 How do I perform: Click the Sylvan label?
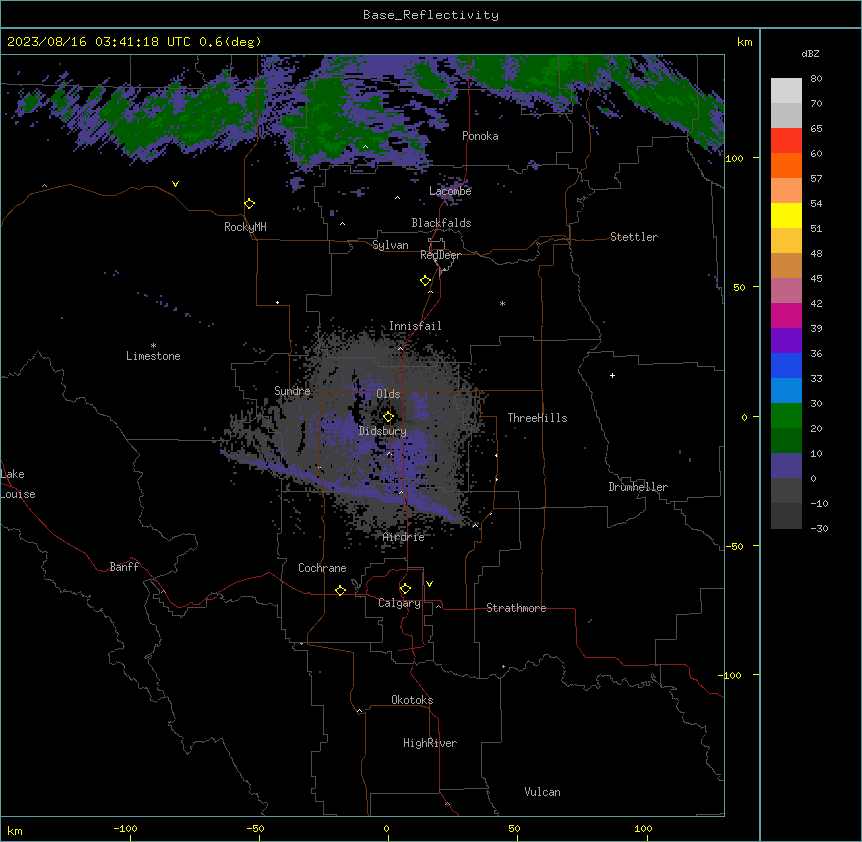pyautogui.click(x=390, y=245)
